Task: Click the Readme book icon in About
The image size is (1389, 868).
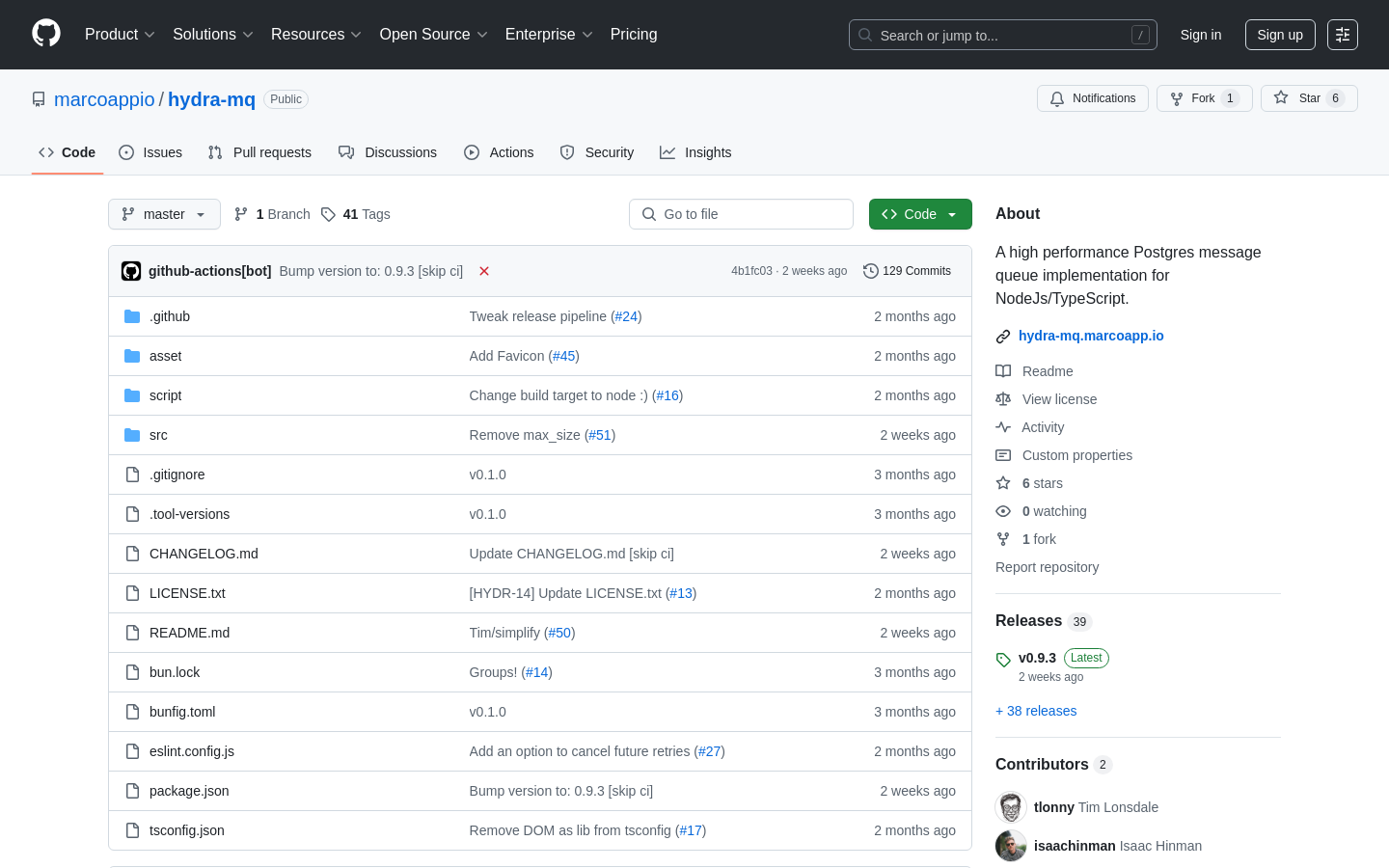Action: pyautogui.click(x=1003, y=371)
